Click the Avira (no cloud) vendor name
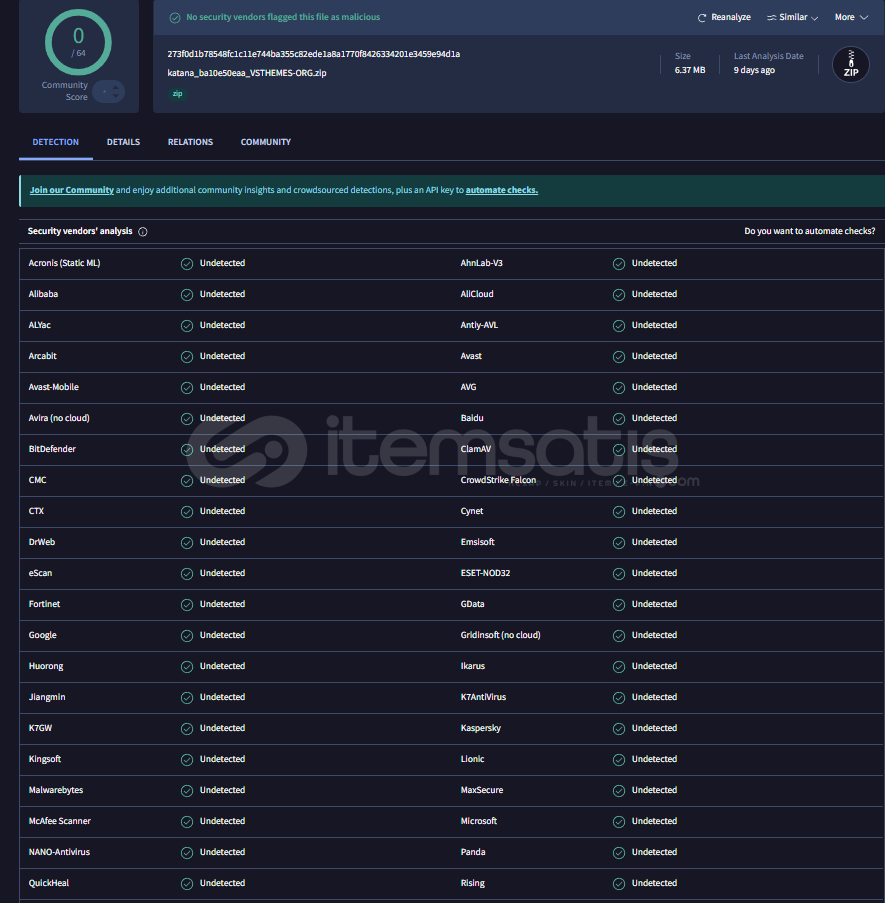Viewport: 885px width, 903px height. [59, 418]
